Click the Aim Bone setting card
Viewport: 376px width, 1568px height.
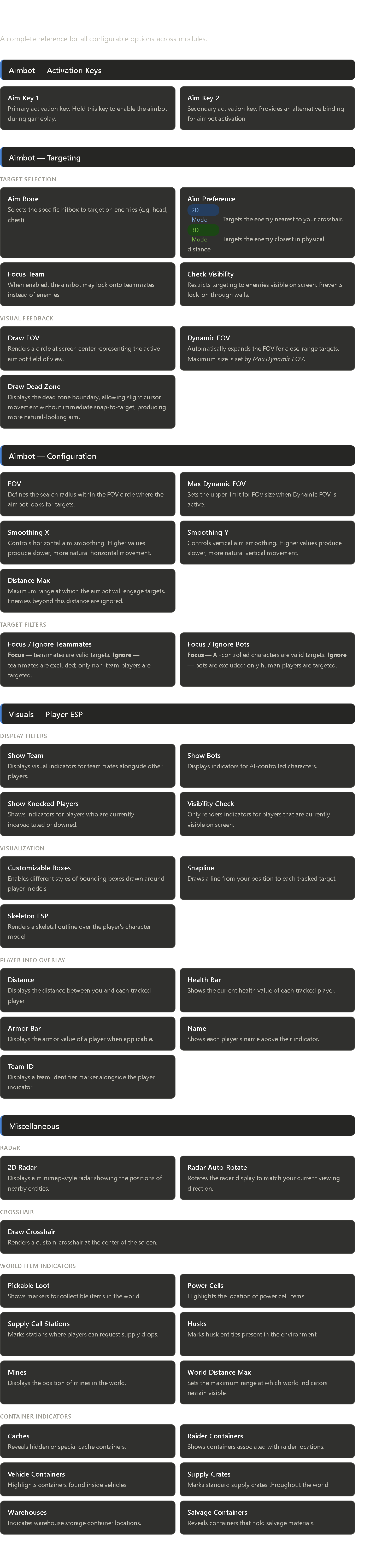88,223
